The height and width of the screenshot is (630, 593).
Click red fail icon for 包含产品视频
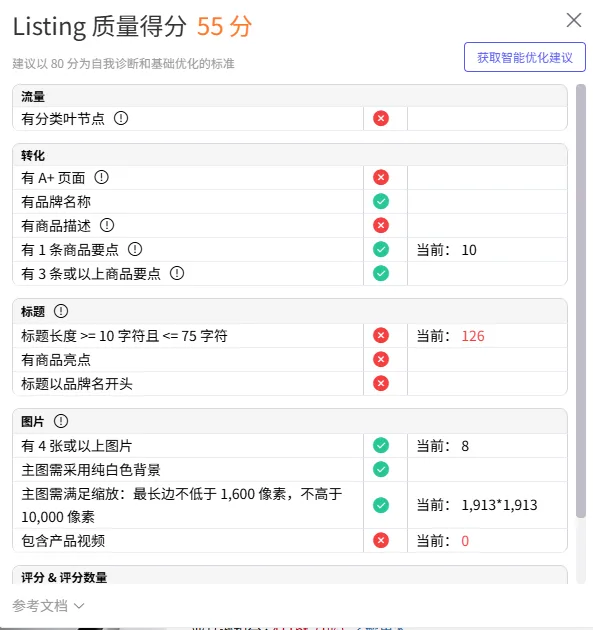click(381, 540)
